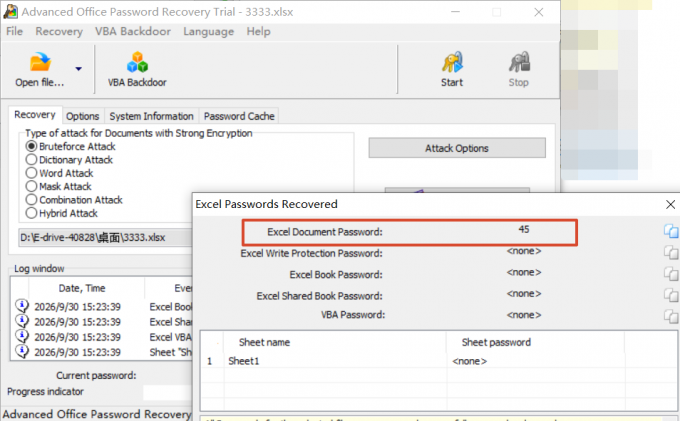Open the VBA Backdoor menu
This screenshot has width=680, height=421.
[x=133, y=32]
